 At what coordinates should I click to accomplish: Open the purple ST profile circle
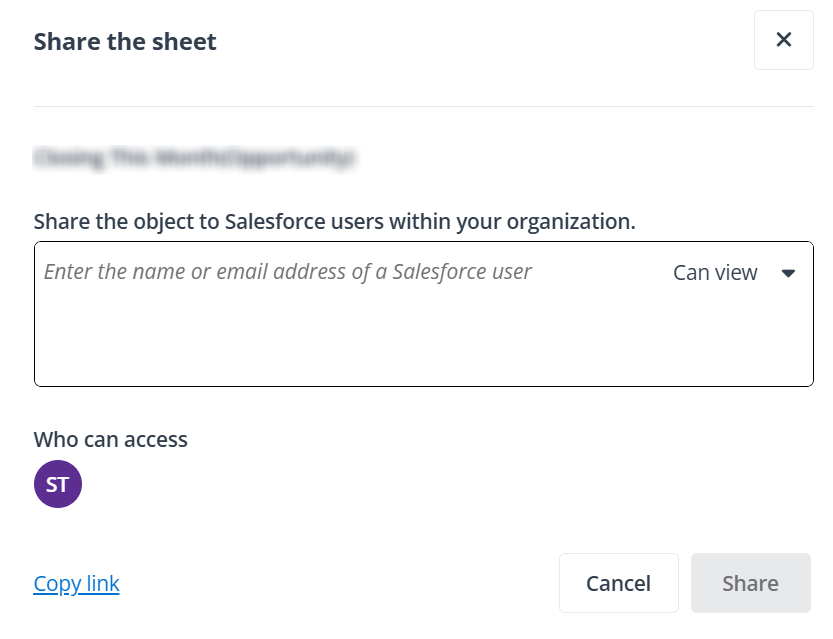[58, 483]
